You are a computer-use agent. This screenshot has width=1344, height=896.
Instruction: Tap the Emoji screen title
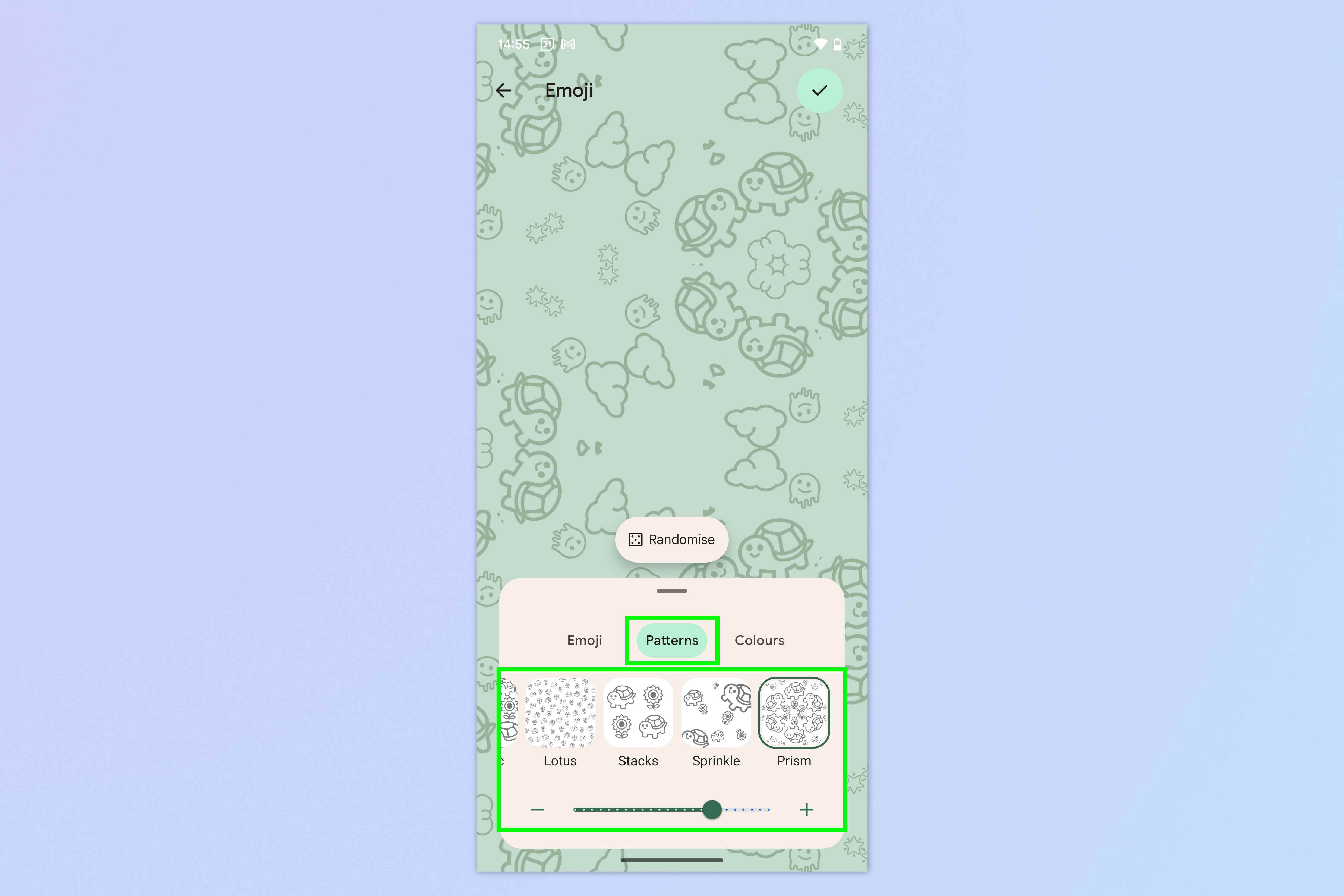pyautogui.click(x=567, y=90)
